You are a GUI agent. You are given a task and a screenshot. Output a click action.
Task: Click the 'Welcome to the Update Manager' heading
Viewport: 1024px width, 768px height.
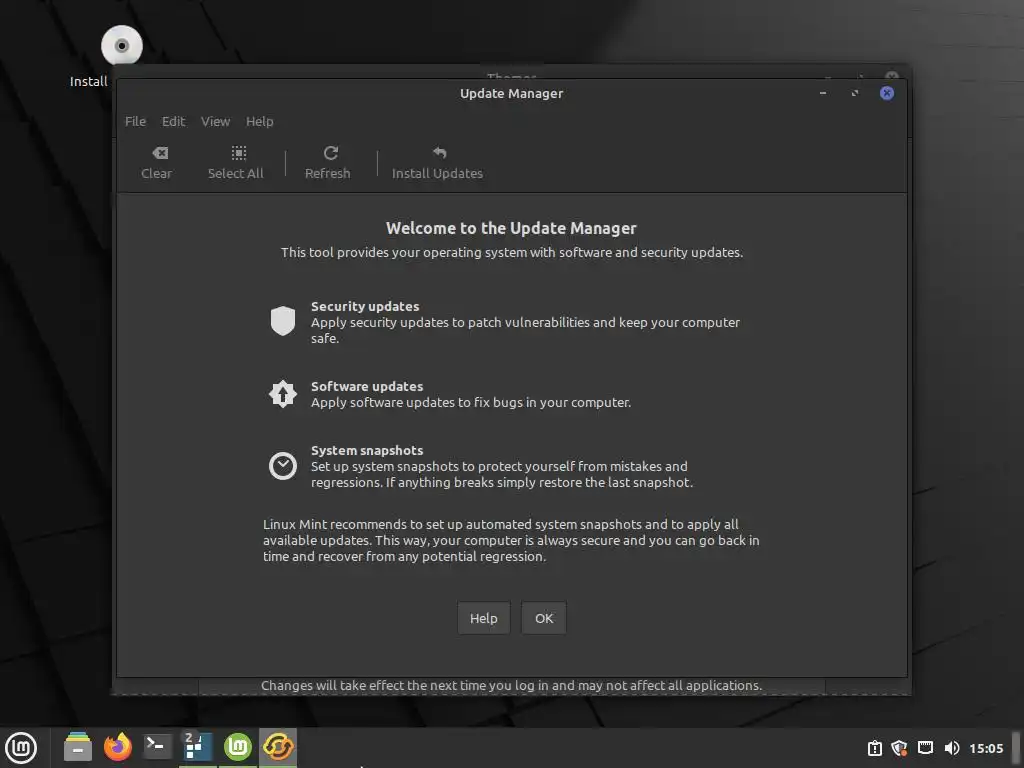click(511, 228)
